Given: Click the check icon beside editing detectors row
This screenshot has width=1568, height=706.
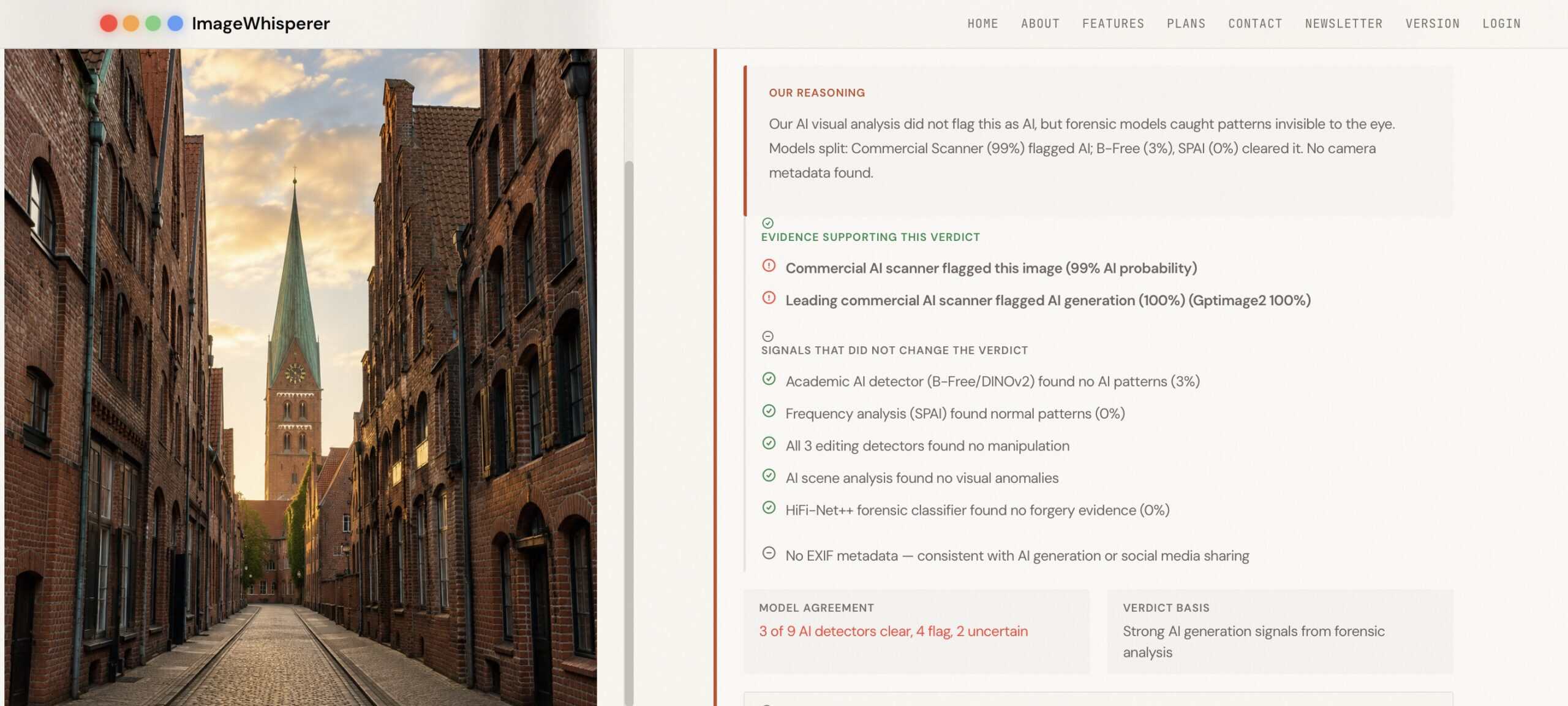Looking at the screenshot, I should (x=769, y=443).
